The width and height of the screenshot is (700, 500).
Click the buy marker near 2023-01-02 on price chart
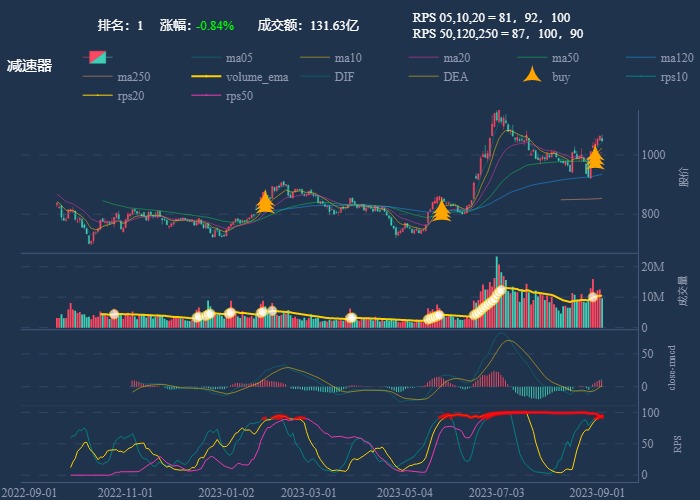[x=265, y=203]
